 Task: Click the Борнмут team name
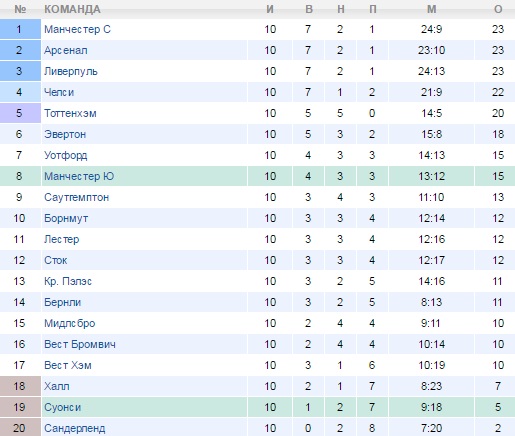pyautogui.click(x=66, y=218)
